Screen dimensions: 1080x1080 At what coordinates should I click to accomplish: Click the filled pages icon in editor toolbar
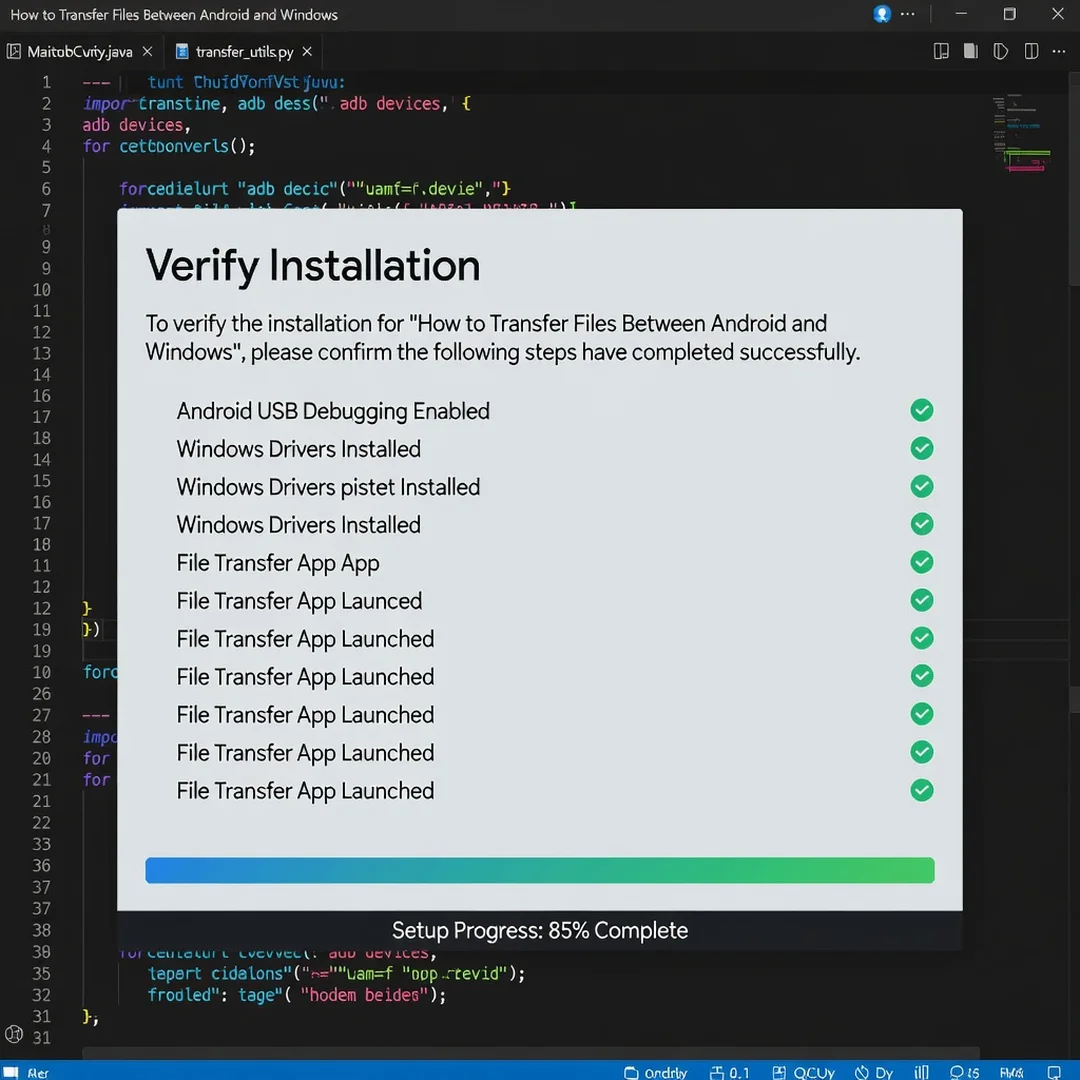(970, 51)
